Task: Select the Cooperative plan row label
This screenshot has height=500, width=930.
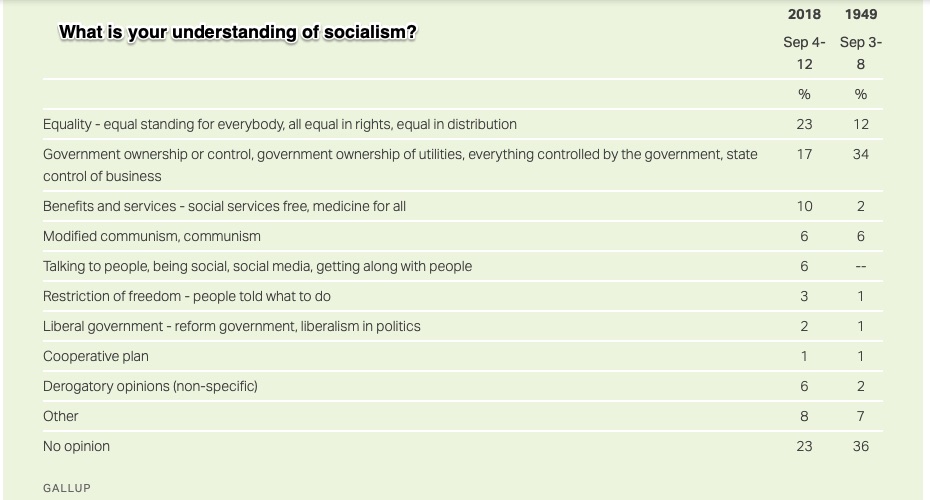Action: click(95, 356)
